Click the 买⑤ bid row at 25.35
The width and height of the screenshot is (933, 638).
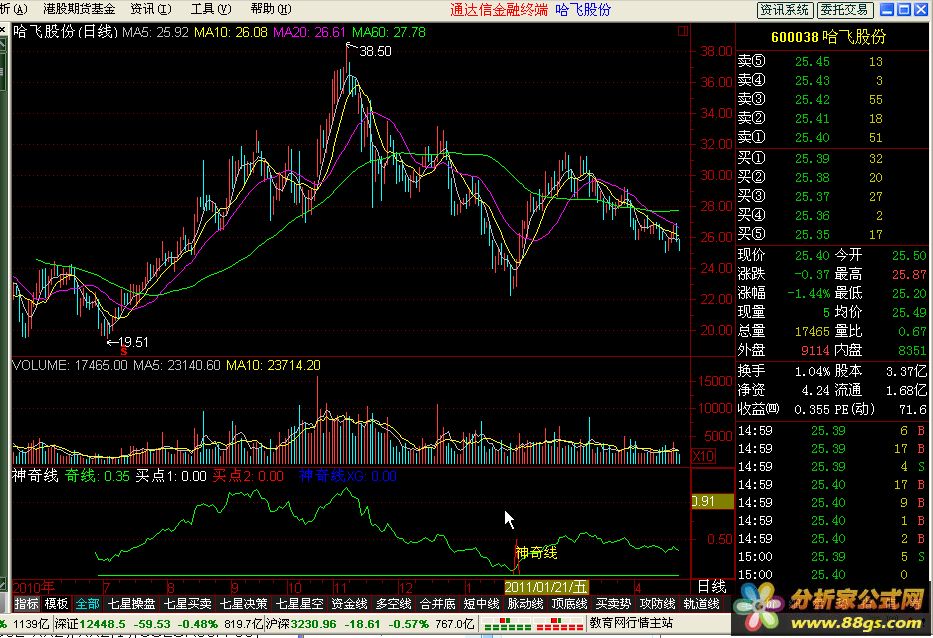click(x=811, y=234)
